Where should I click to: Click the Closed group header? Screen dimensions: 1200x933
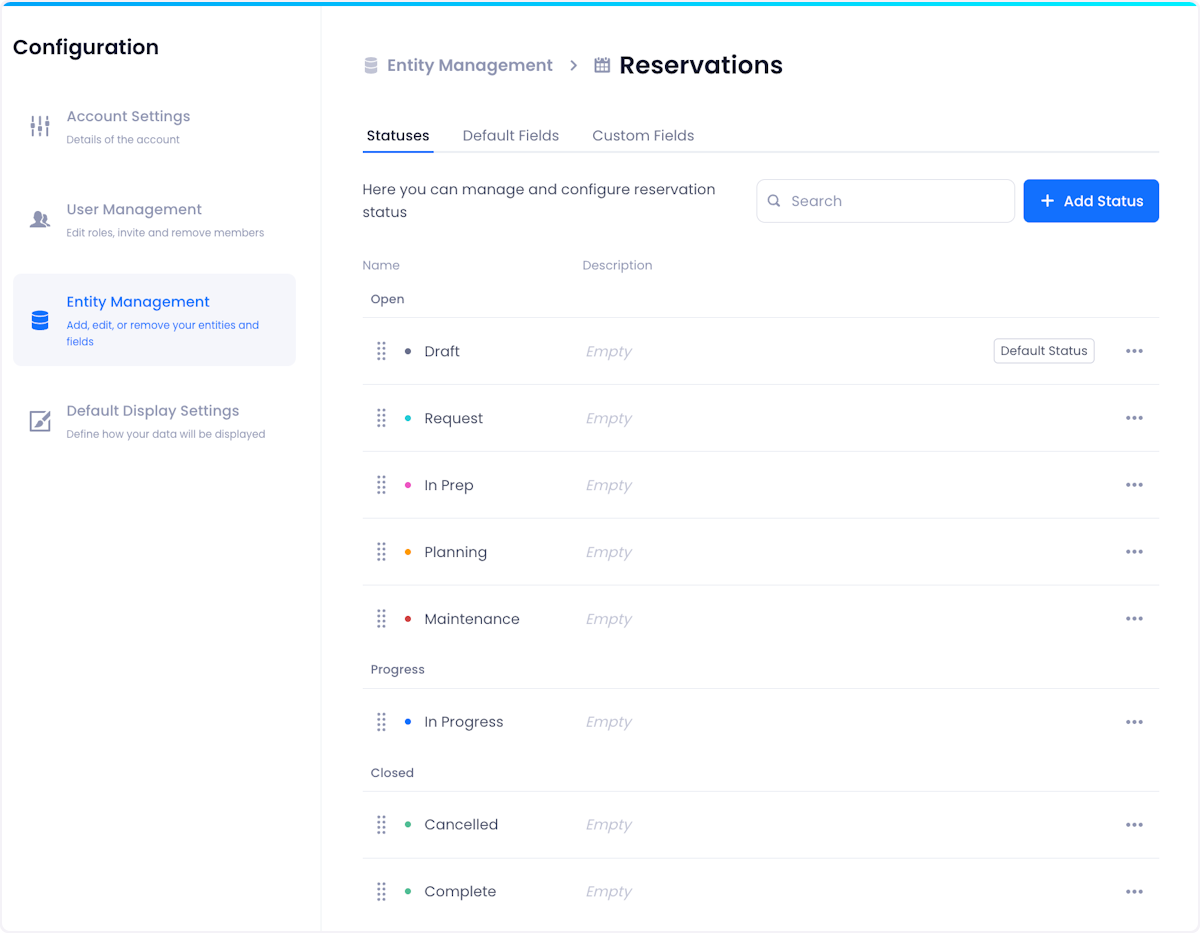tap(392, 773)
